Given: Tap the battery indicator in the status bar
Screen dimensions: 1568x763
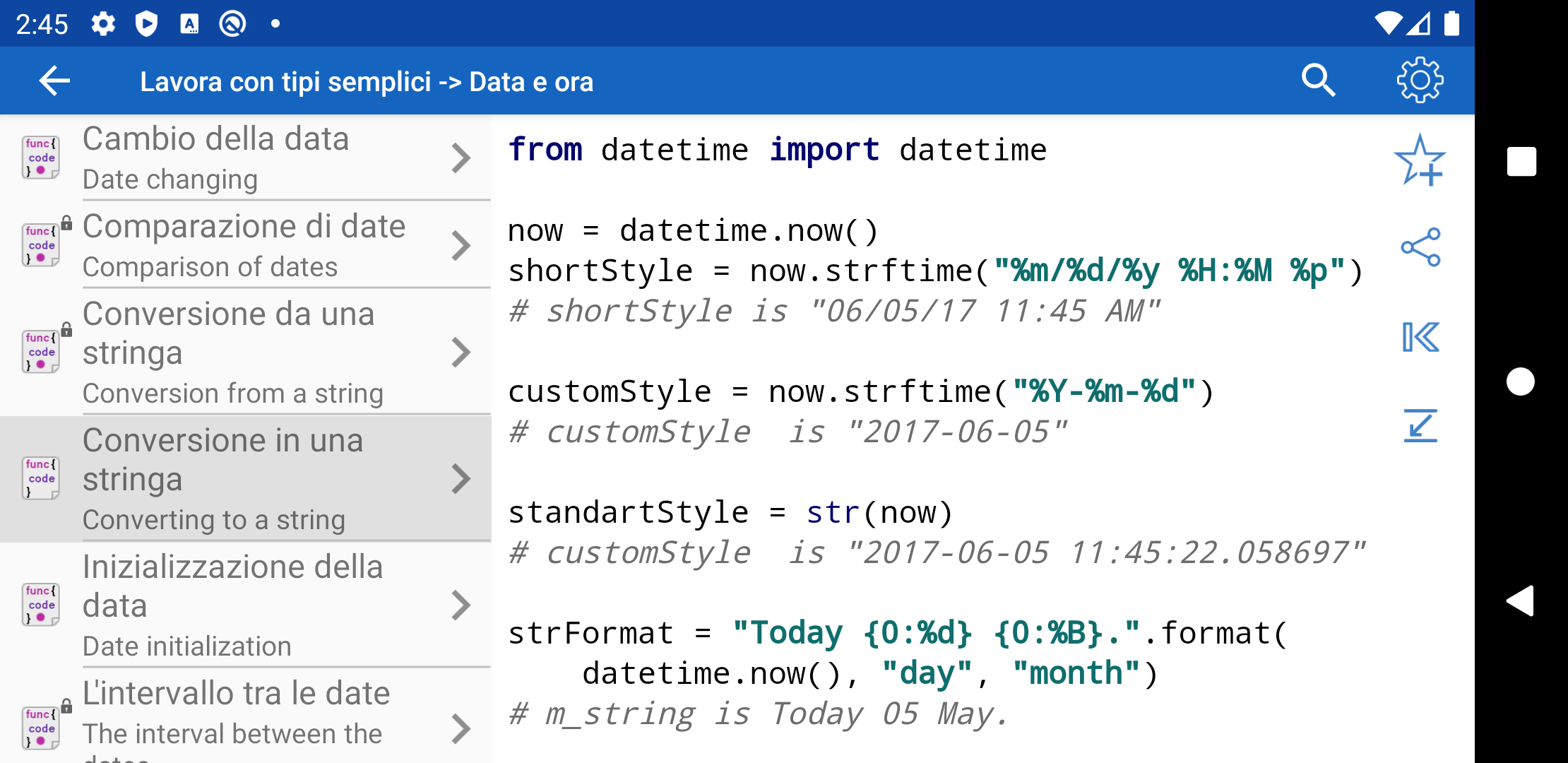Looking at the screenshot, I should pyautogui.click(x=1451, y=23).
